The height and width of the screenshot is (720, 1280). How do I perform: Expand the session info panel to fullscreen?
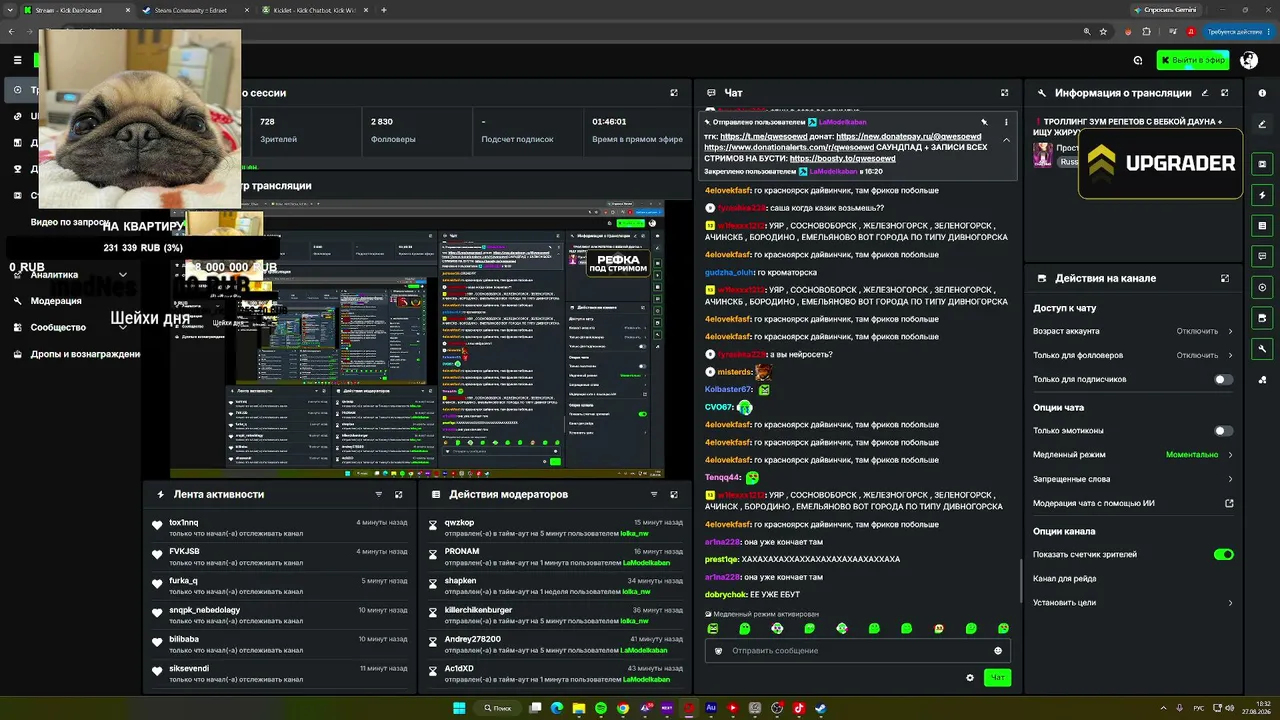674,93
